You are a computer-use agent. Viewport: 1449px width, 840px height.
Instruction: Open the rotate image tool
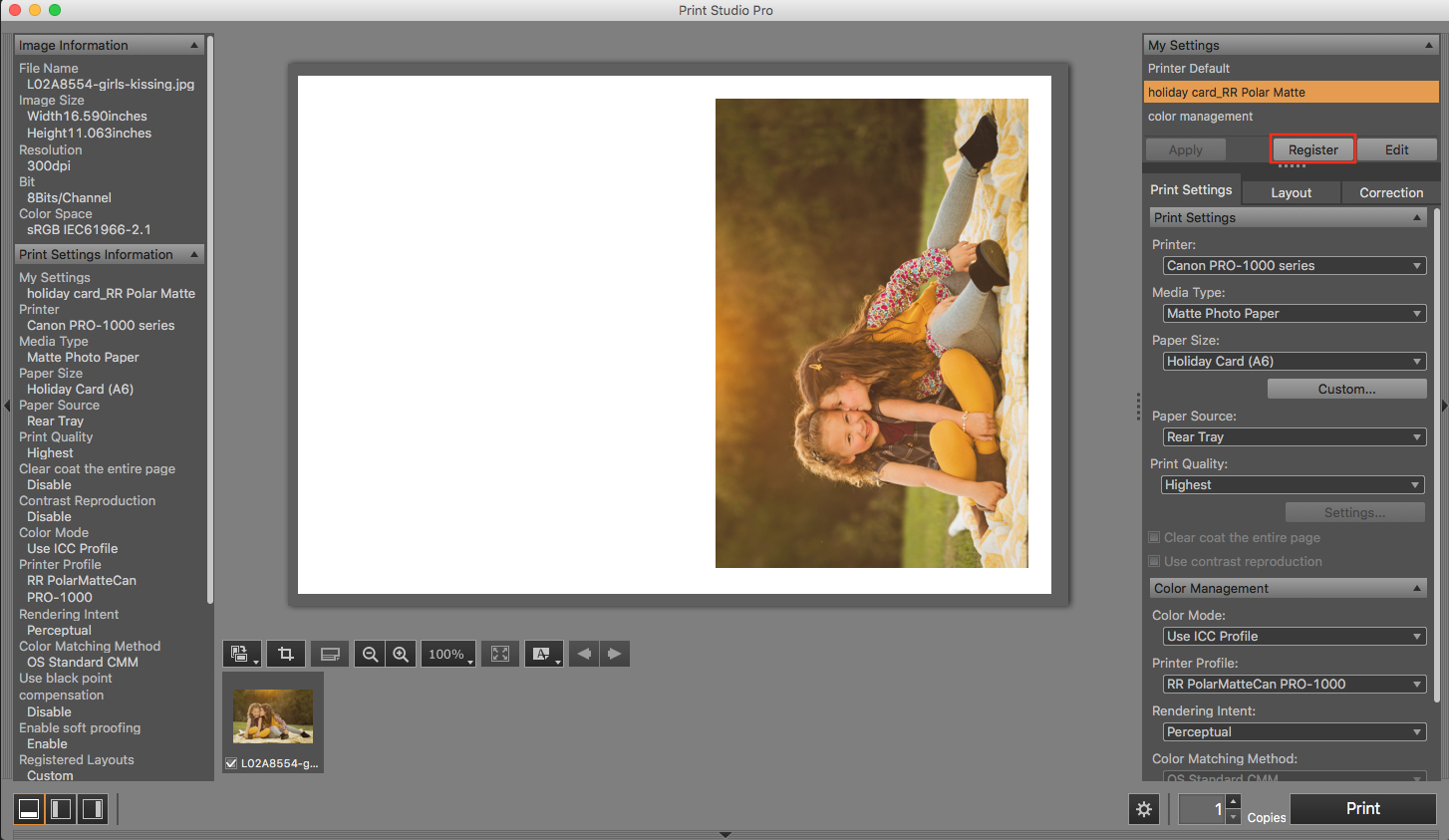(241, 654)
